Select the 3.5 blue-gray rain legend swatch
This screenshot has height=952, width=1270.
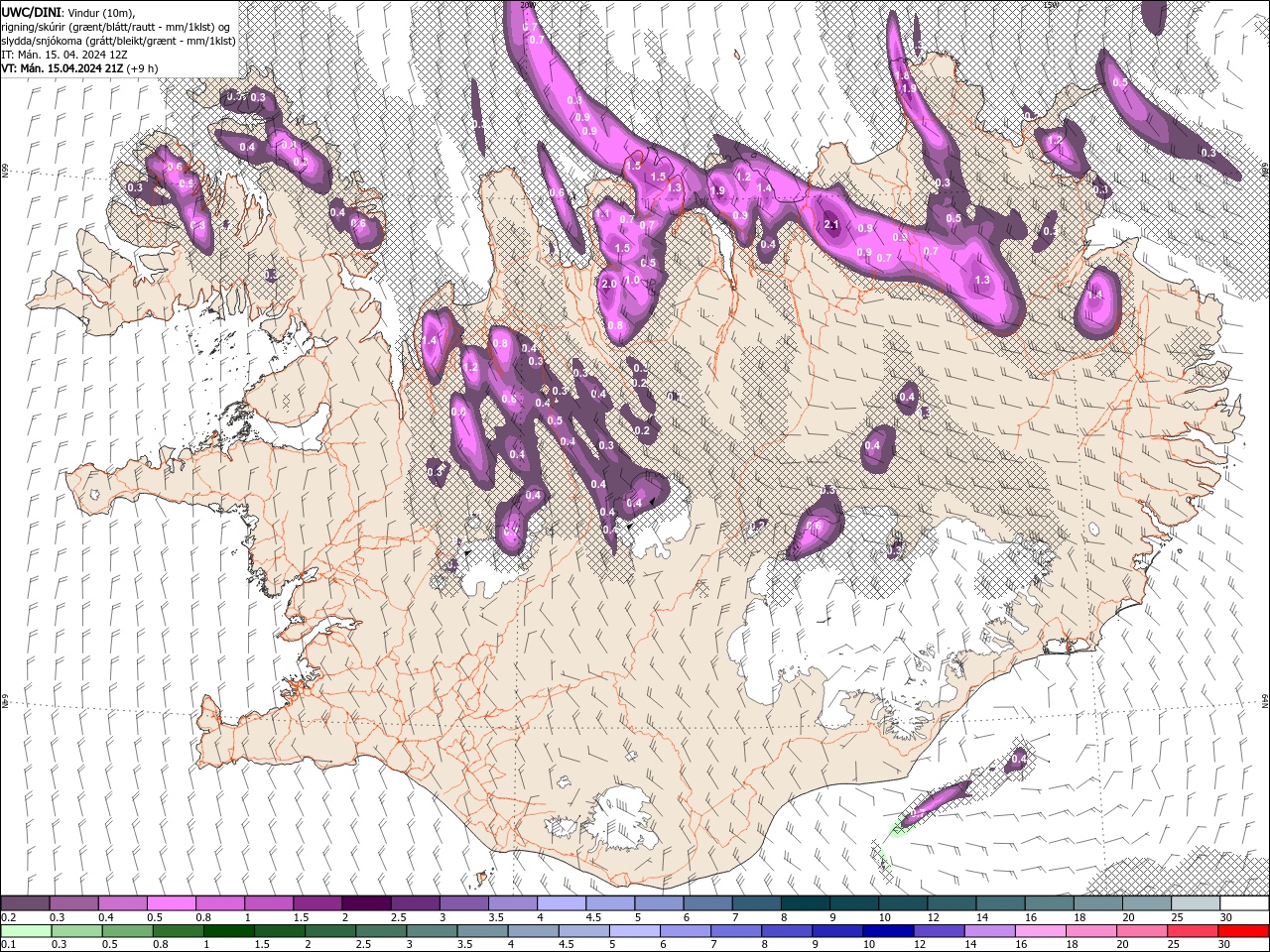481,931
